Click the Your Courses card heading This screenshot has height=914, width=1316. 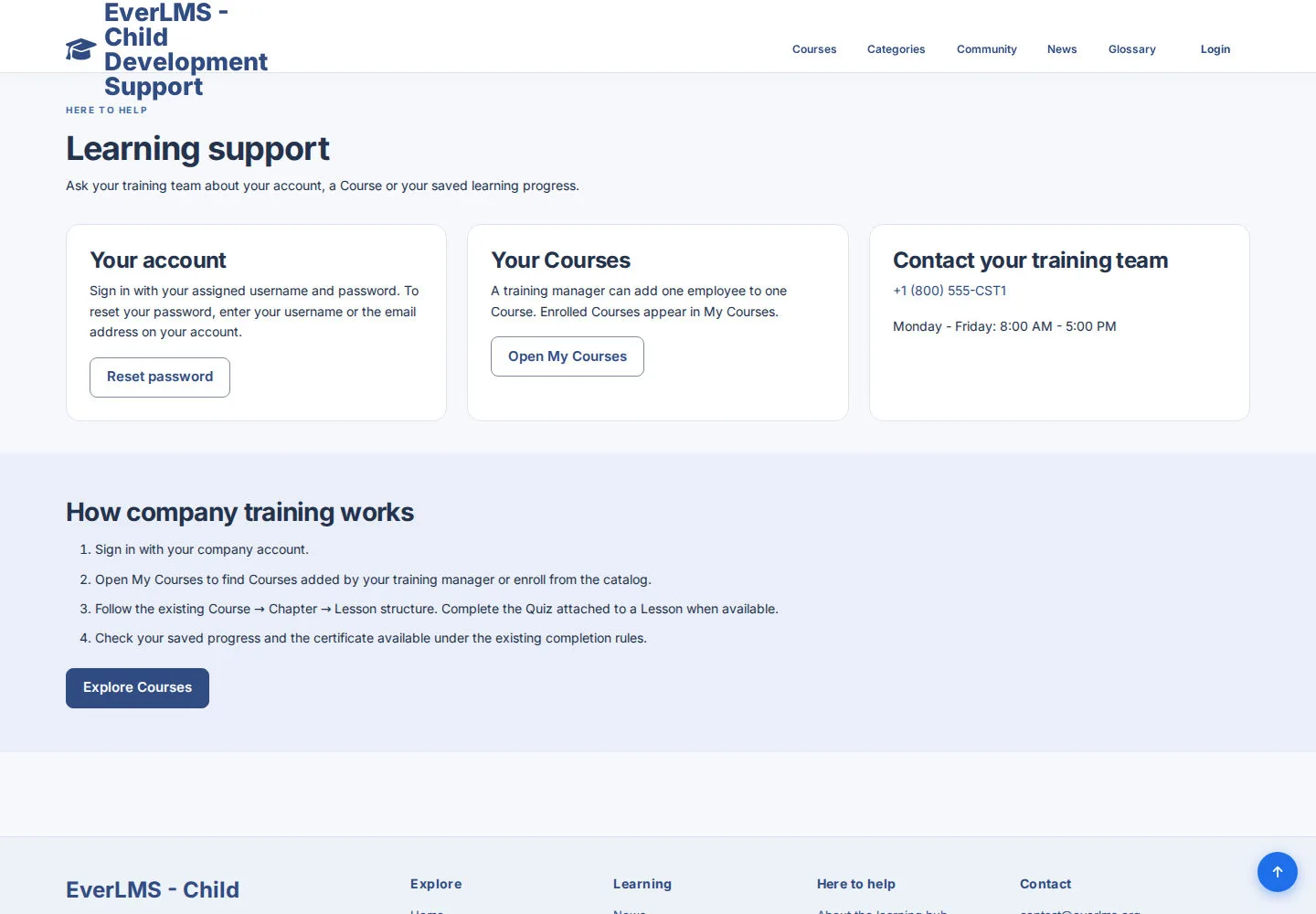(x=560, y=260)
